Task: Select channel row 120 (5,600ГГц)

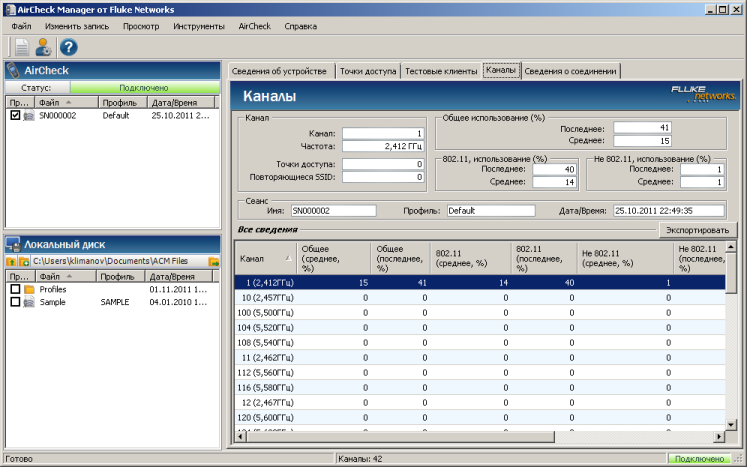Action: (480, 418)
